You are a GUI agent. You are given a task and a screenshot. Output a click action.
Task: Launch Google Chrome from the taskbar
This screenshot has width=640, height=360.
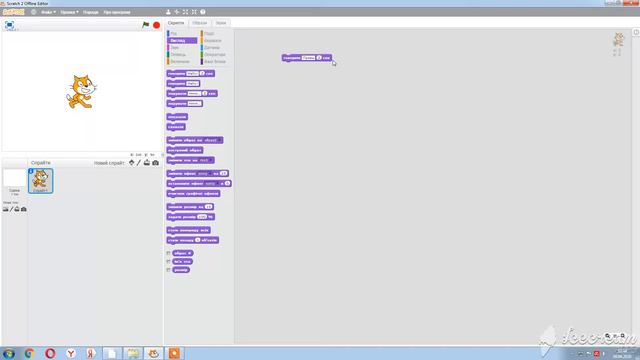29,353
